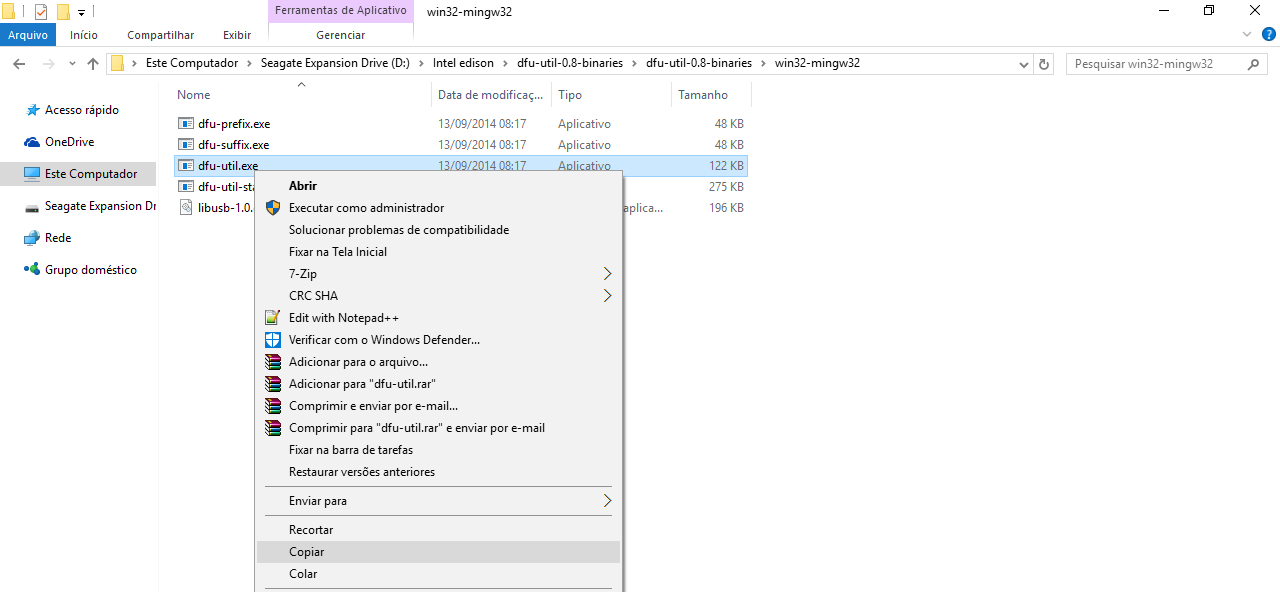Screen dimensions: 1280x592
Task: Go back using the back arrow
Action: (19, 63)
